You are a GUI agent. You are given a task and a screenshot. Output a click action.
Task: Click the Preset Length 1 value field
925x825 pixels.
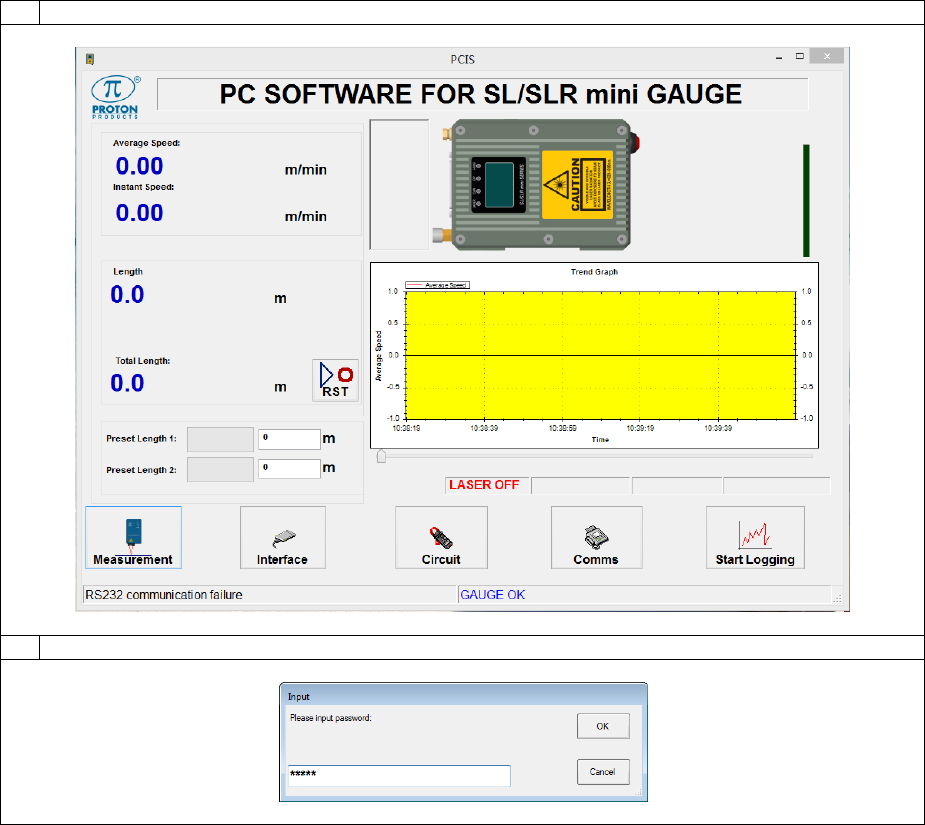coord(289,439)
